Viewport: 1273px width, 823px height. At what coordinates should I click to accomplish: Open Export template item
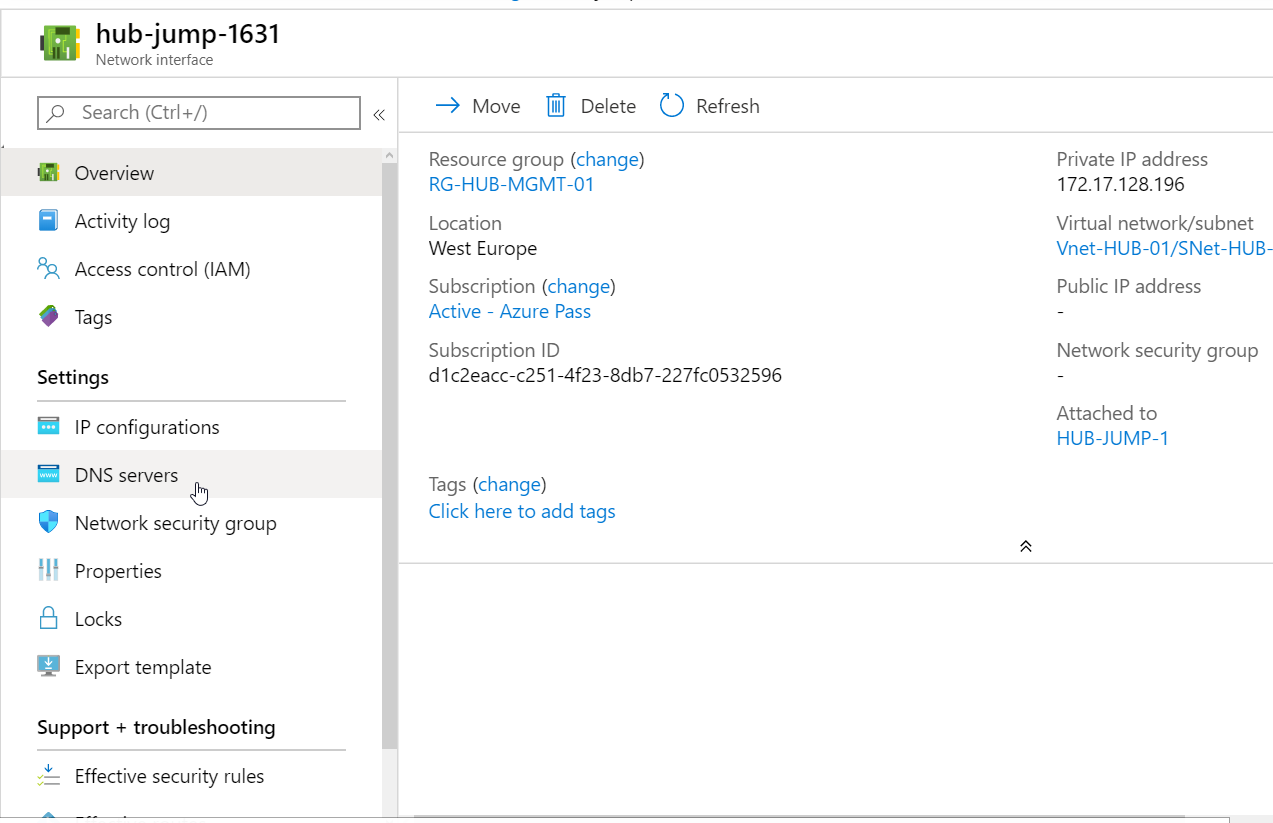coord(191,667)
